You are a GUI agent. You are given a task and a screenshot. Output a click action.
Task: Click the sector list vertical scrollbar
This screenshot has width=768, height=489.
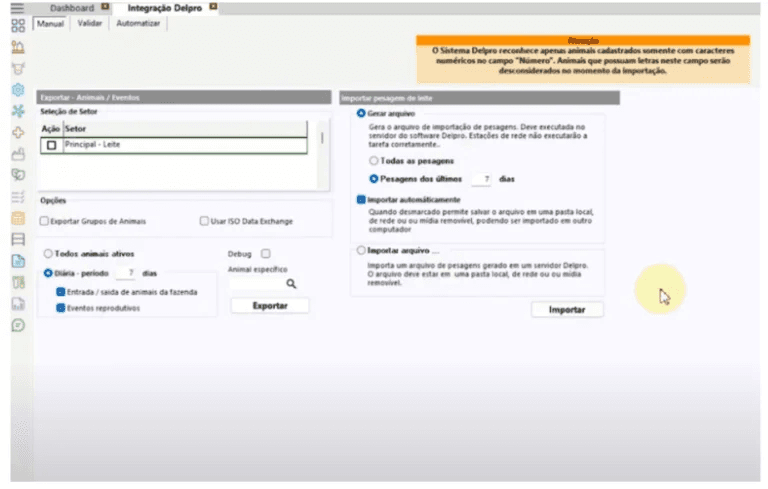pos(322,153)
